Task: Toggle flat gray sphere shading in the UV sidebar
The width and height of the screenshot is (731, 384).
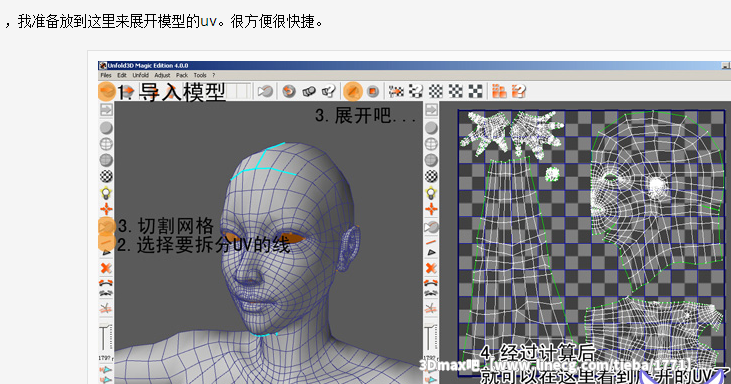Action: click(431, 128)
